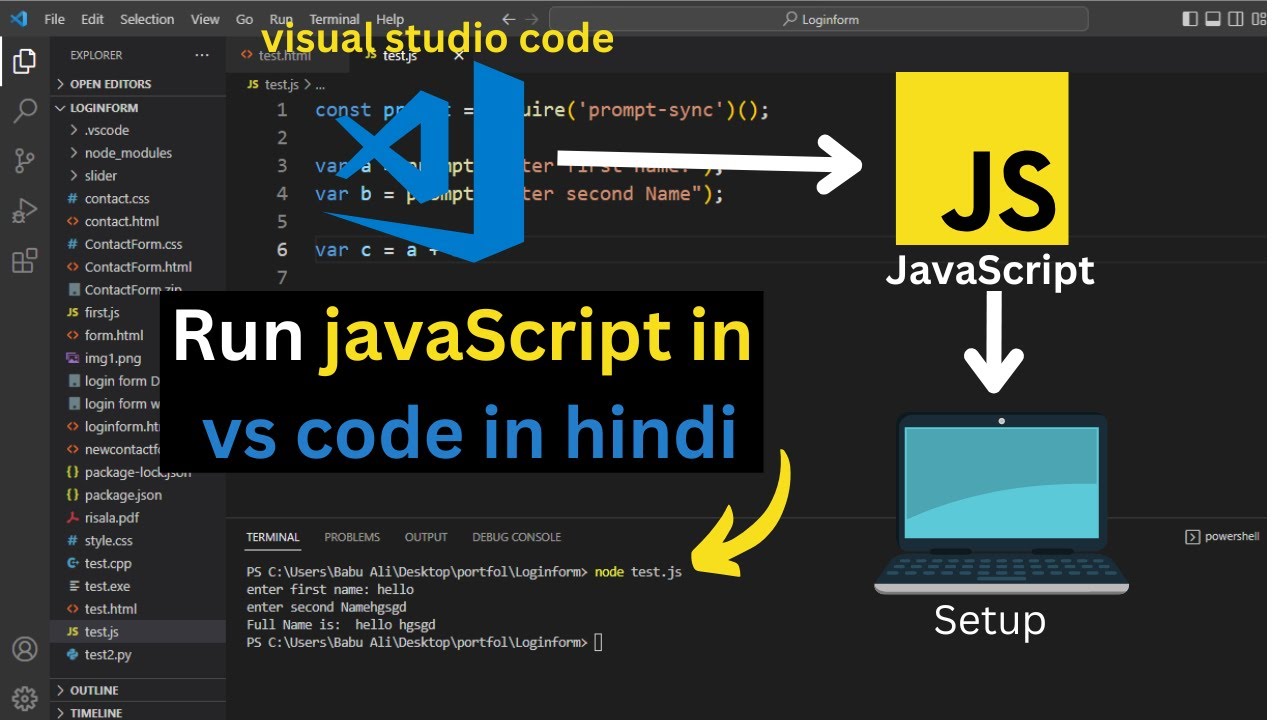Open the Go menu
This screenshot has height=720, width=1280.
[245, 19]
